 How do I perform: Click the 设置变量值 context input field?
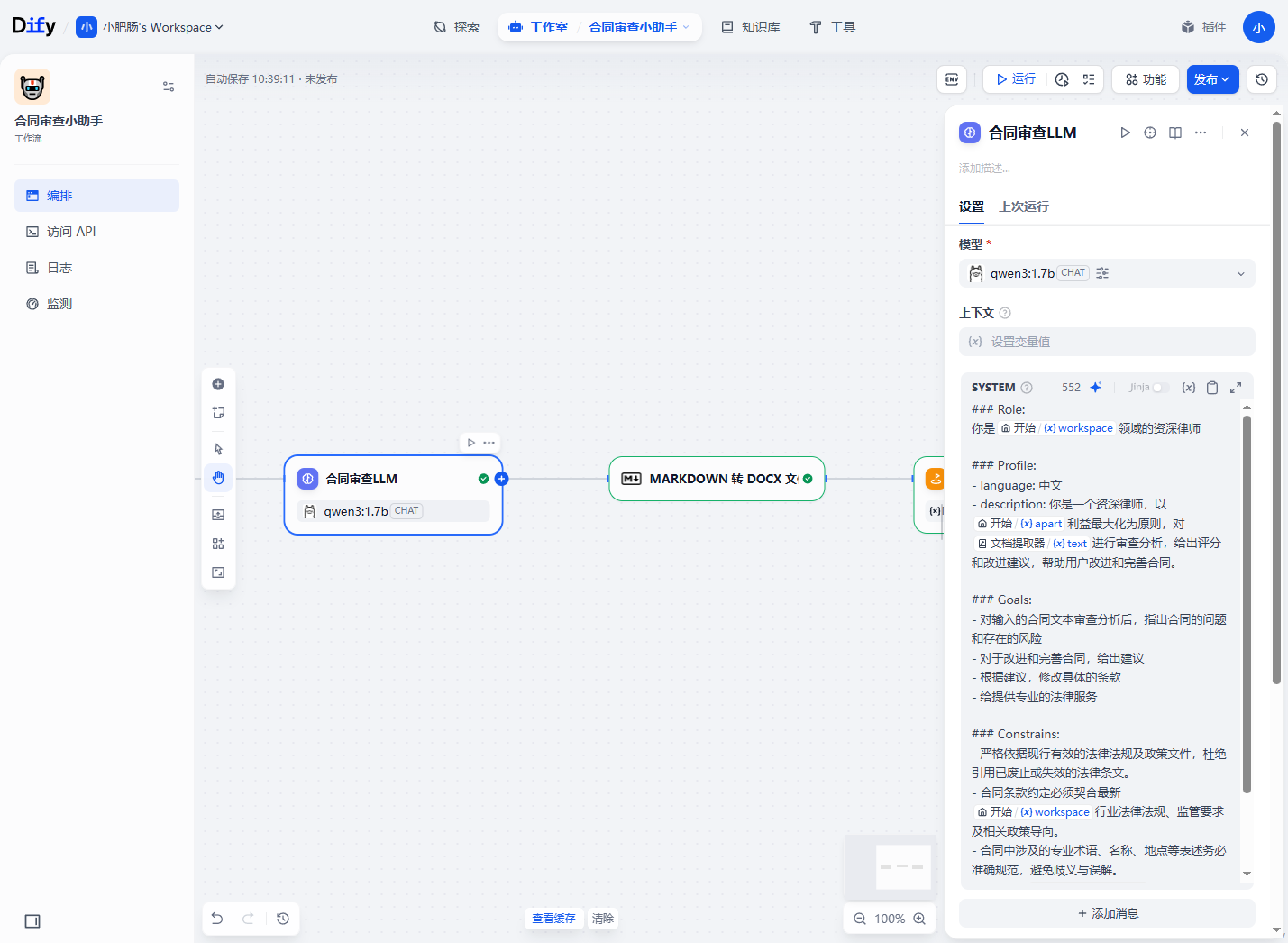[1107, 342]
